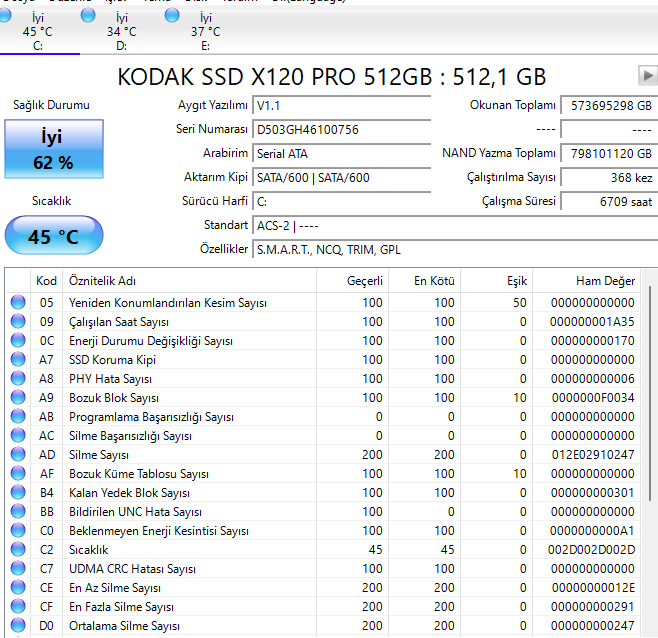This screenshot has height=638, width=658.
Task: Click raw value 0000000F0034
Action: click(x=593, y=397)
